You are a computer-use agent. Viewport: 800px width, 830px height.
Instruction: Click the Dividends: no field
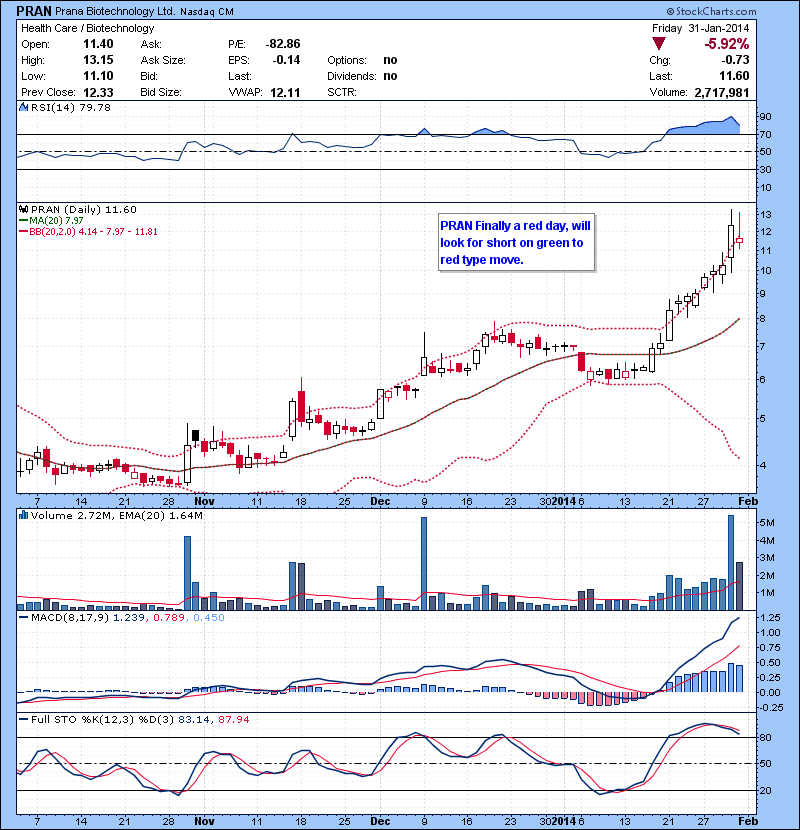point(362,76)
